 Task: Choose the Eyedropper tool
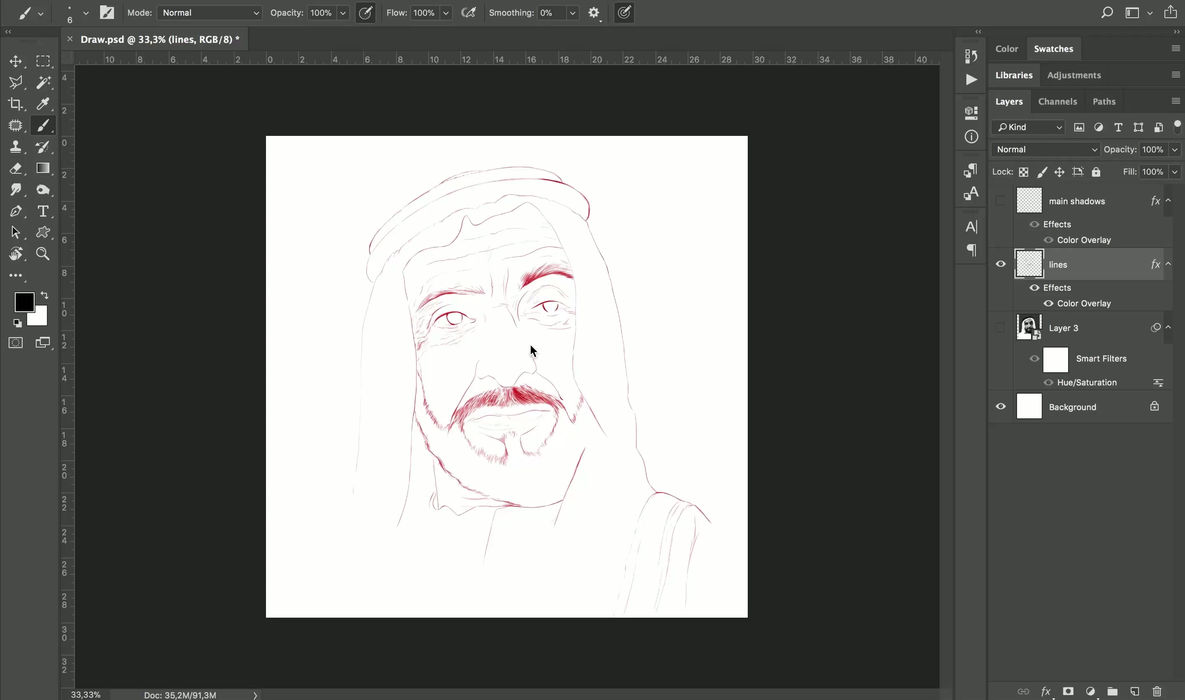point(43,104)
